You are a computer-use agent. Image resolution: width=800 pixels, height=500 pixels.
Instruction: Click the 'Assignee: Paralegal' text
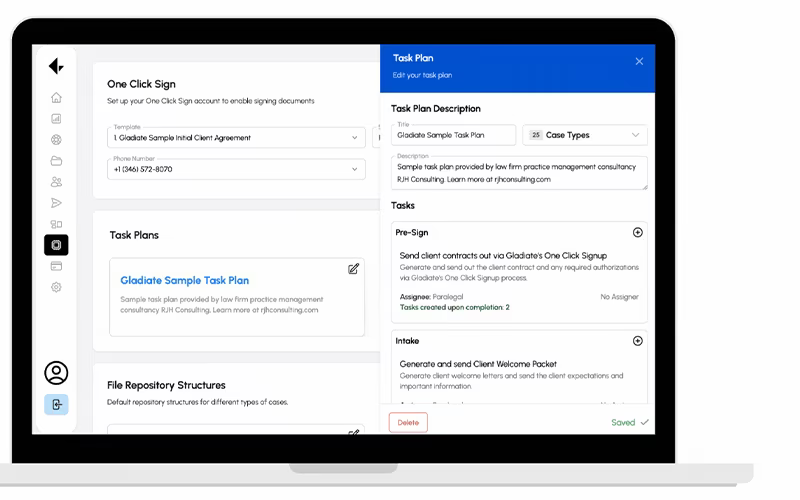pyautogui.click(x=431, y=296)
